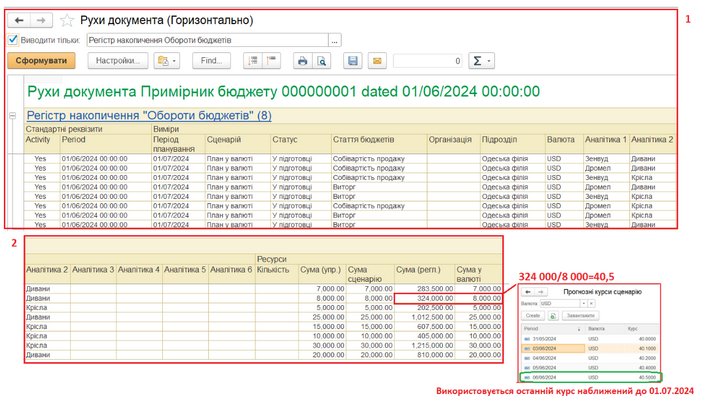Click the back navigation arrow
The height and width of the screenshot is (401, 710).
click(21, 19)
